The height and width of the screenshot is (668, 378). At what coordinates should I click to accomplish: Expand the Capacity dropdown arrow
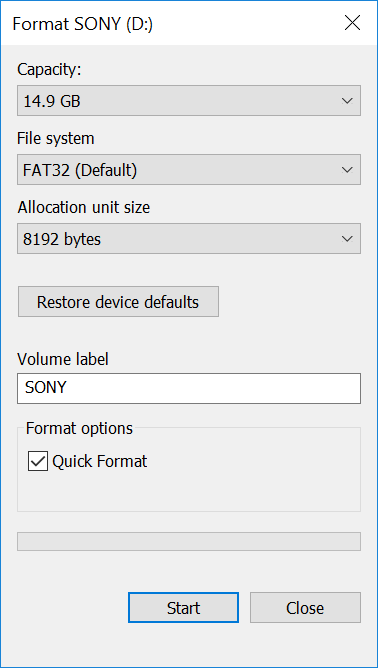[347, 101]
